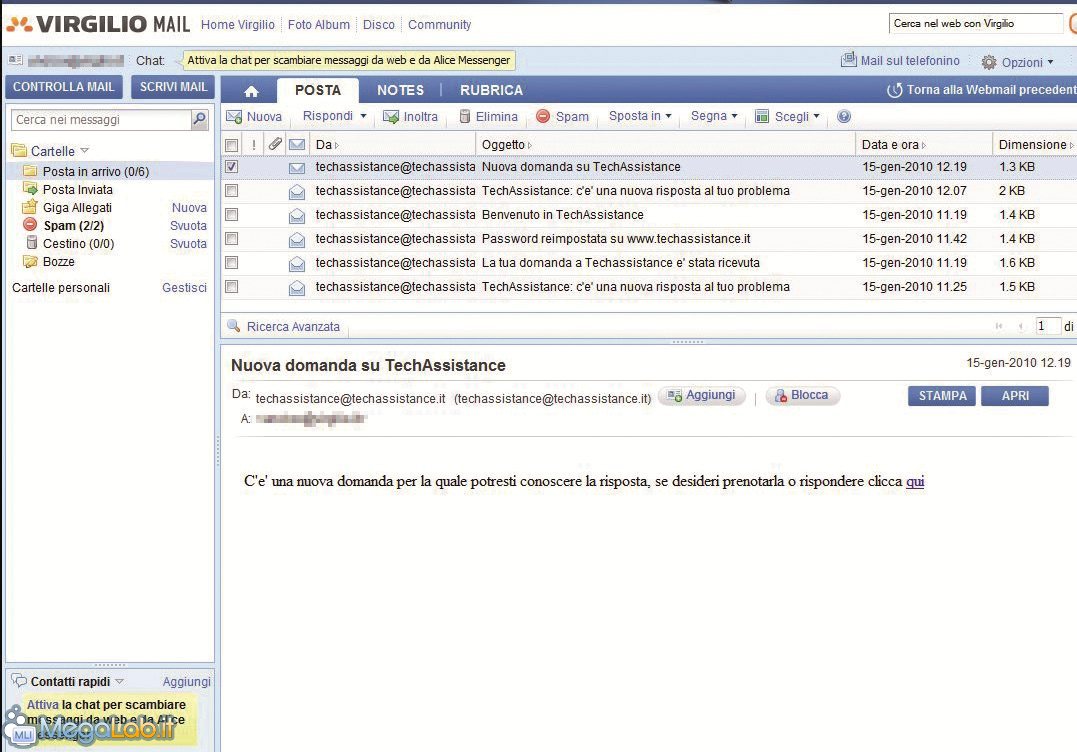Screen dimensions: 1077x752
Task: Click the Spam folder red icon
Action: pyautogui.click(x=30, y=225)
